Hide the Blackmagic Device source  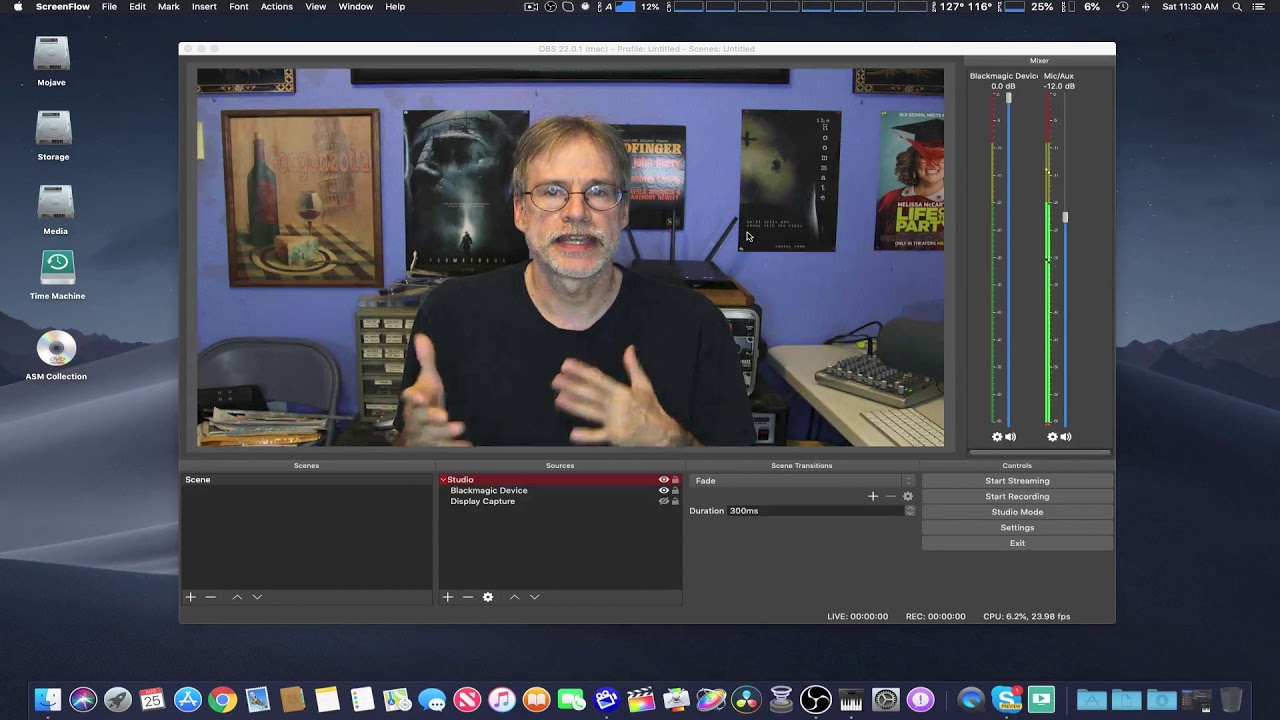[x=663, y=491]
